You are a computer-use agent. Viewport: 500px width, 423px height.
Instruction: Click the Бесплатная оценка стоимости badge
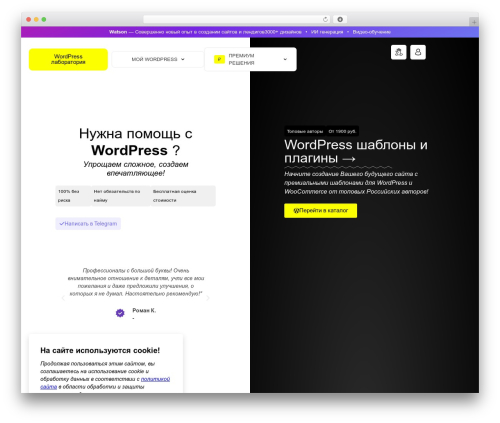183,196
